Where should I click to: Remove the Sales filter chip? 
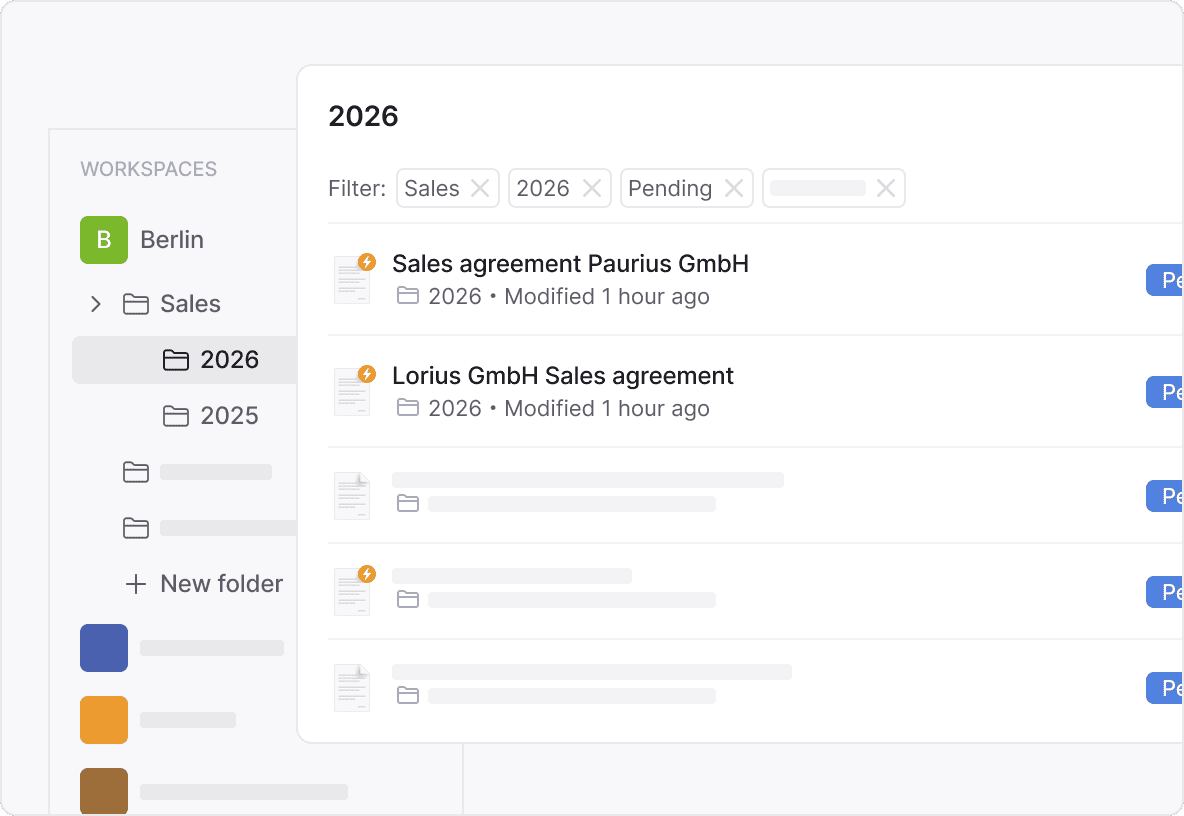[x=480, y=188]
